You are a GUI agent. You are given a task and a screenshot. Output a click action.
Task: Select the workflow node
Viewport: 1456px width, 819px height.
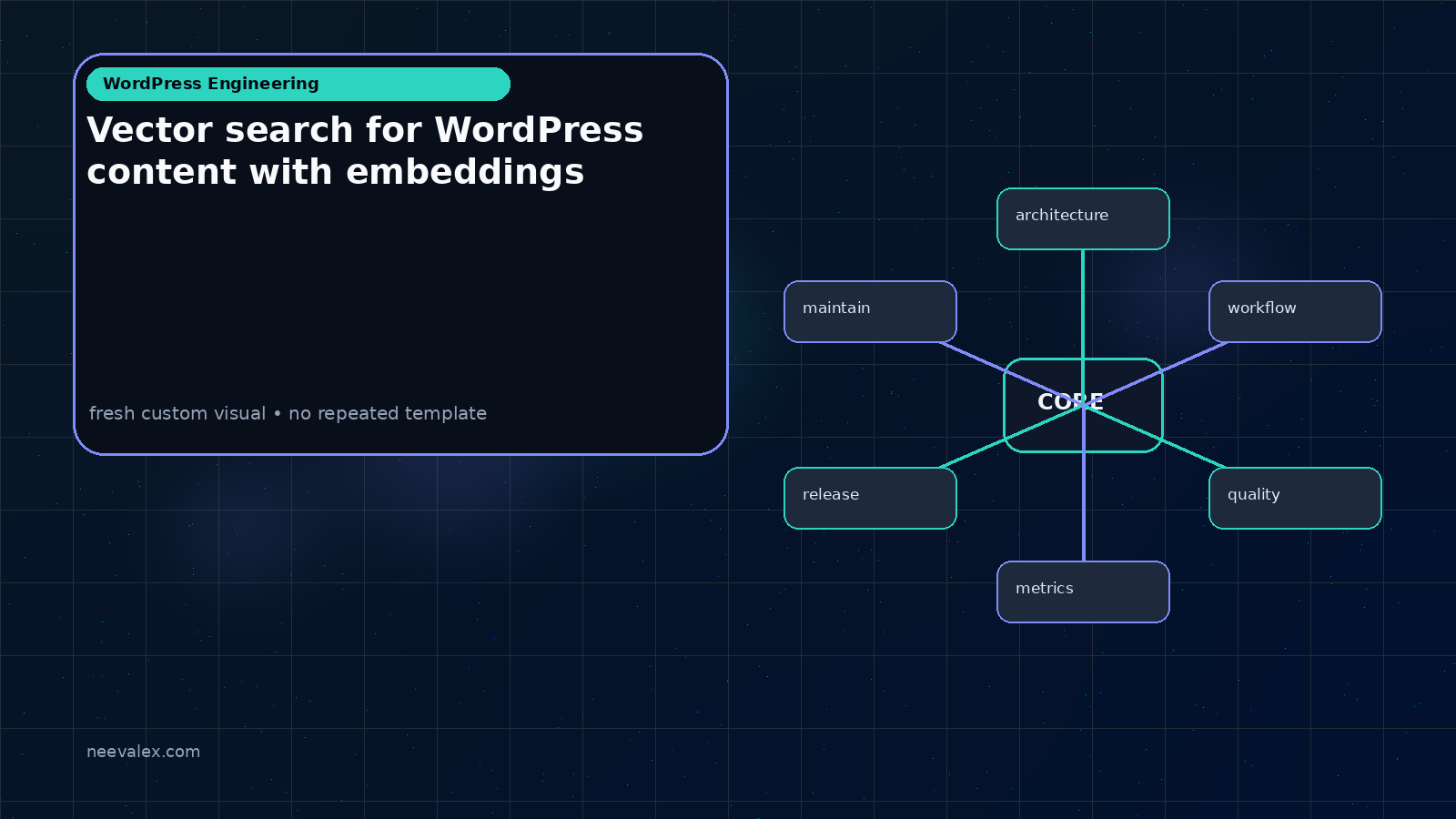(1295, 311)
